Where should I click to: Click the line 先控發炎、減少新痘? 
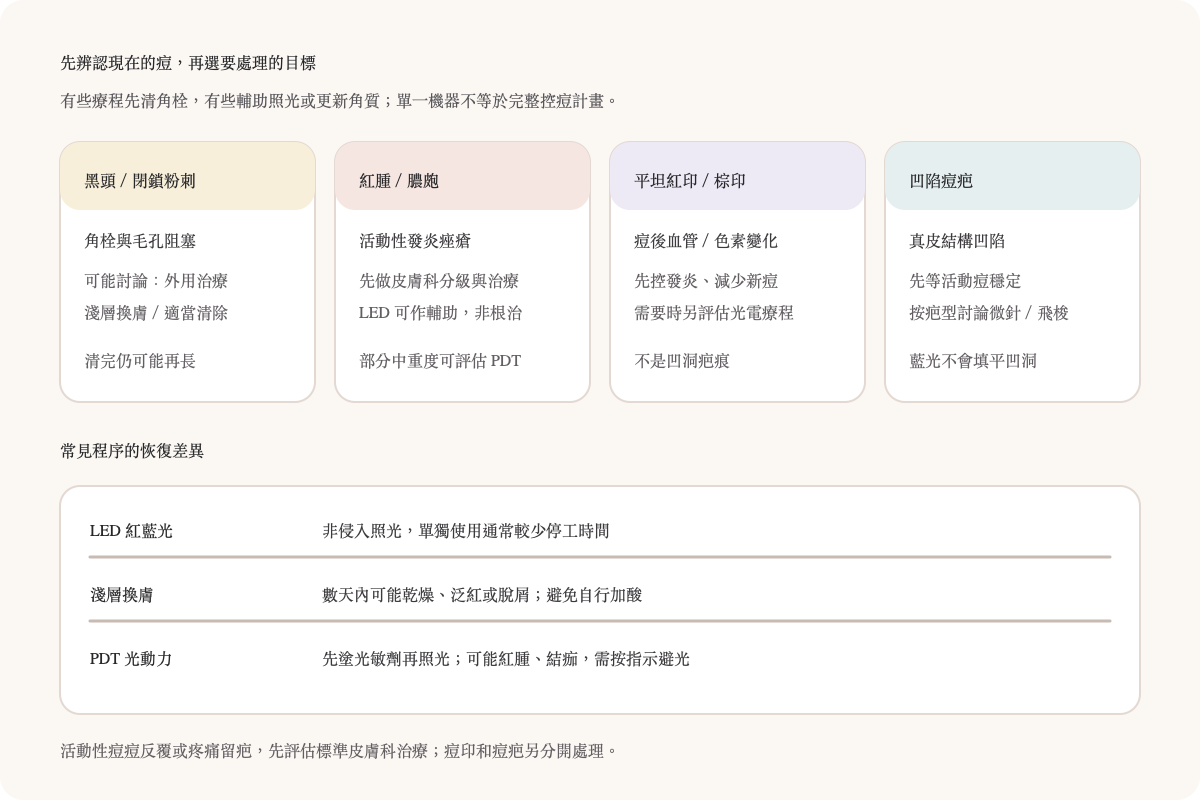(707, 281)
